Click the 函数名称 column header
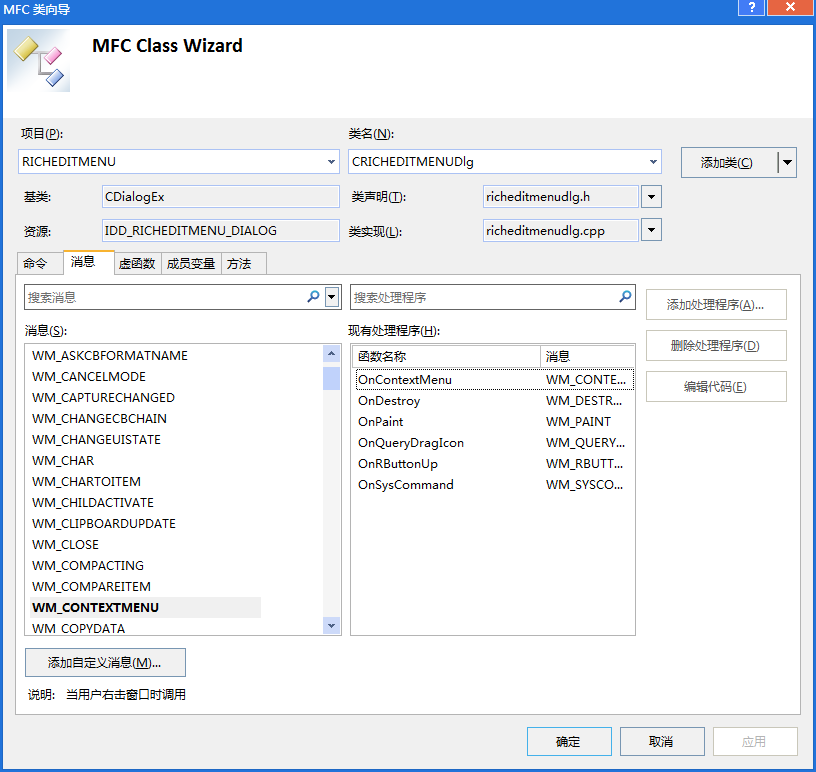The image size is (816, 772). coord(447,356)
